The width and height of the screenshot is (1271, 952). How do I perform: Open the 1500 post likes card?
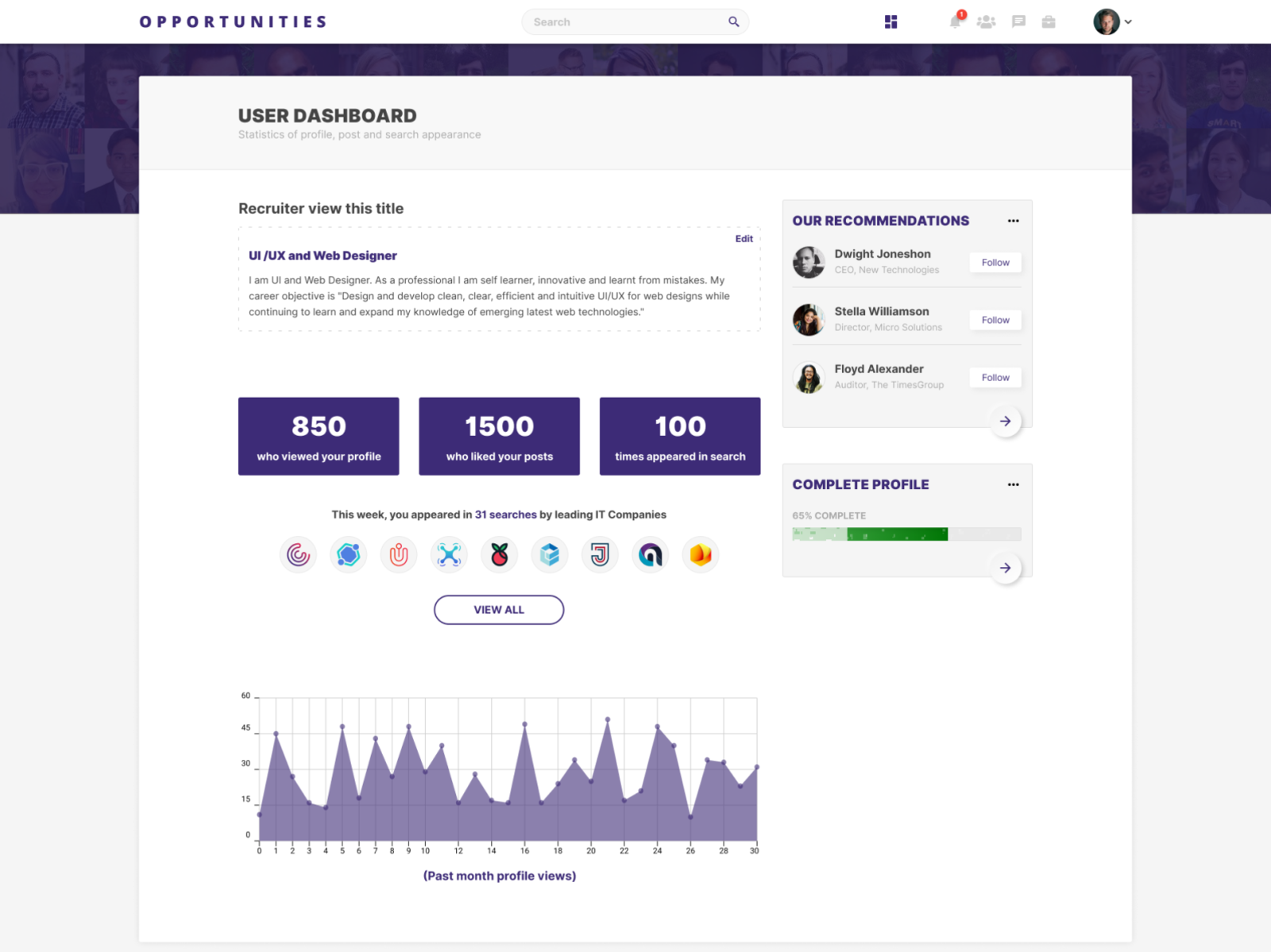coord(499,437)
